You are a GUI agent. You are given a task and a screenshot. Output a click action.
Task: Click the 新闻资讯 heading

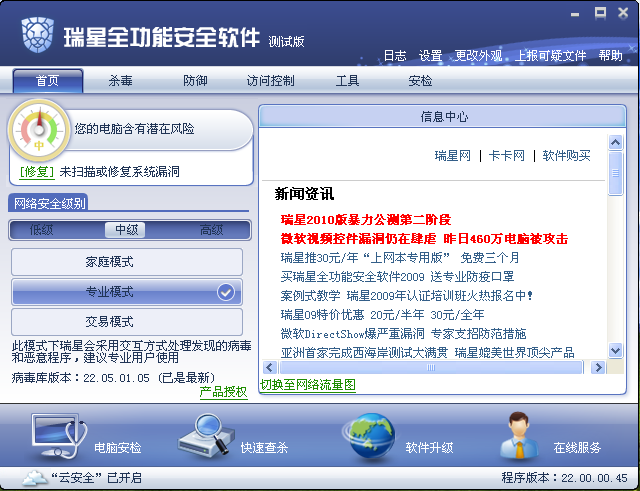coord(304,193)
